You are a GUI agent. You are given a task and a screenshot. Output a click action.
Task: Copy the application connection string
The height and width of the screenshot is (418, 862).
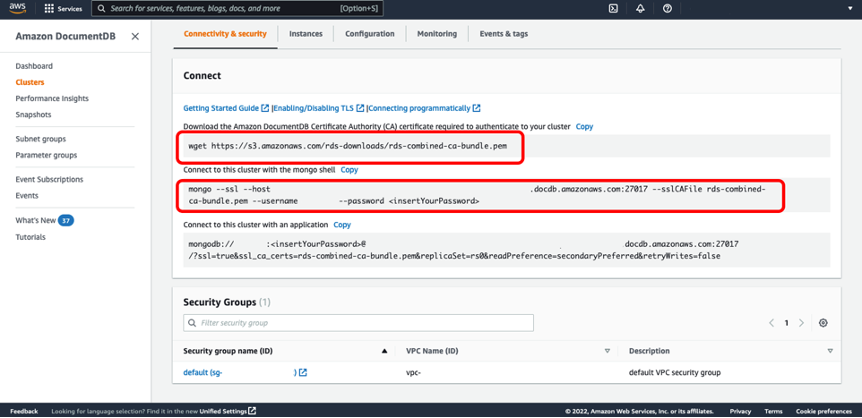pyautogui.click(x=342, y=225)
